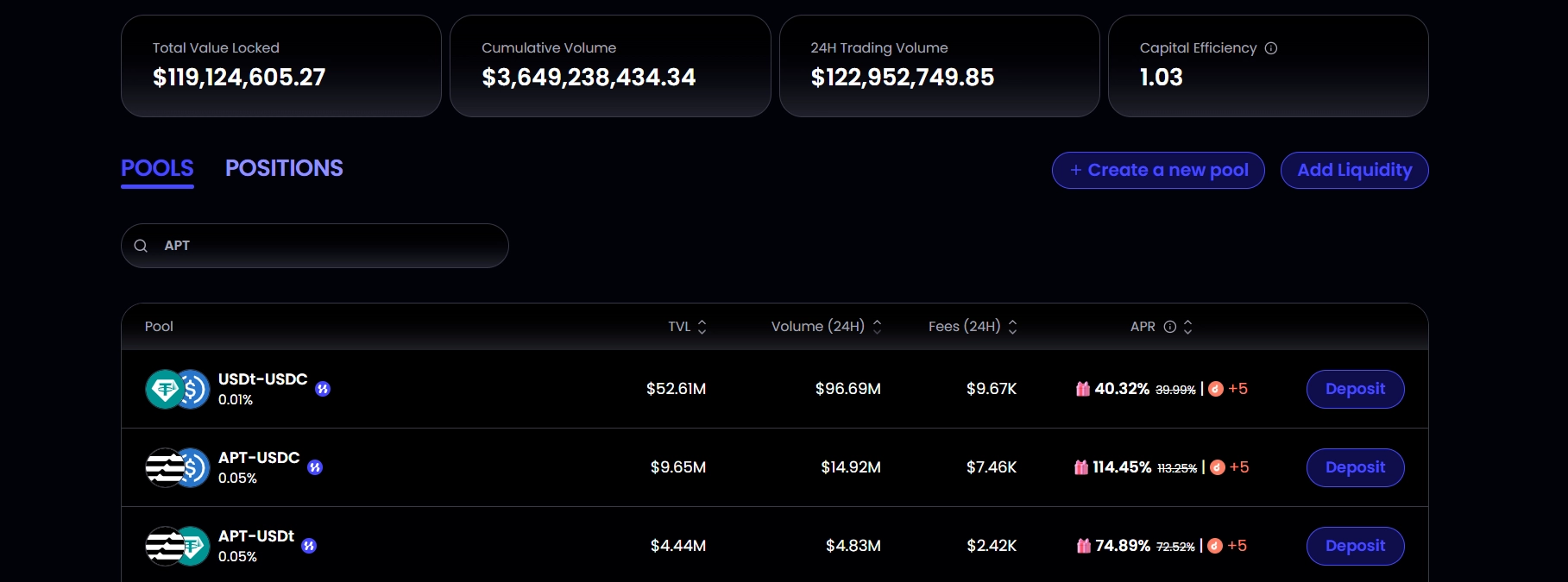Click the badge icon next to USDt-USDC

[x=323, y=389]
